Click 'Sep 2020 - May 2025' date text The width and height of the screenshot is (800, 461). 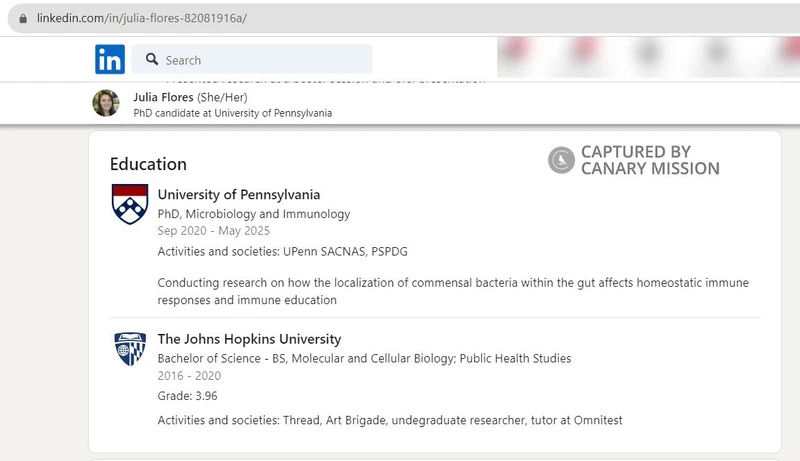tap(213, 231)
